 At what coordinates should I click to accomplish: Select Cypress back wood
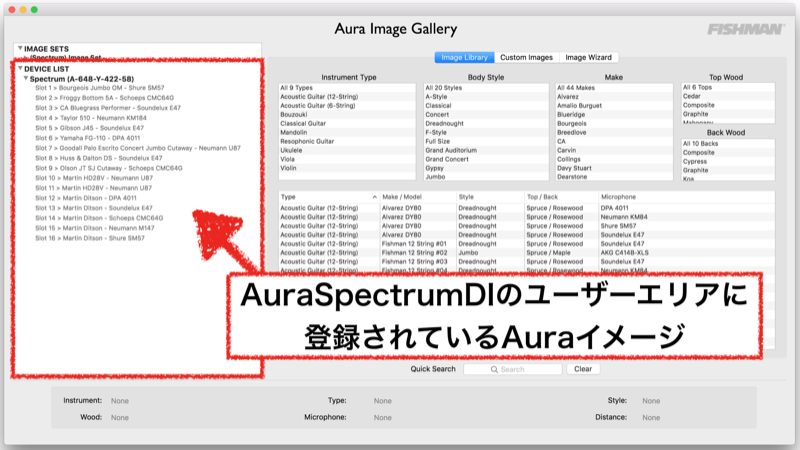tap(728, 162)
